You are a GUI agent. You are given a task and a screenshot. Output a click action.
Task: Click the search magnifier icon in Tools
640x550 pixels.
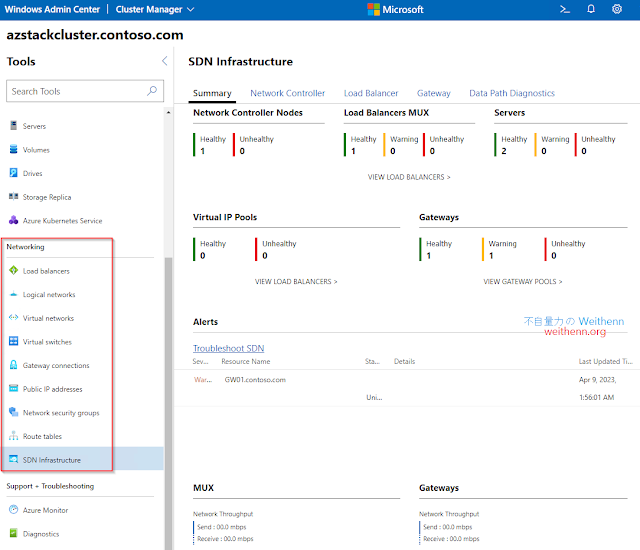coord(152,91)
